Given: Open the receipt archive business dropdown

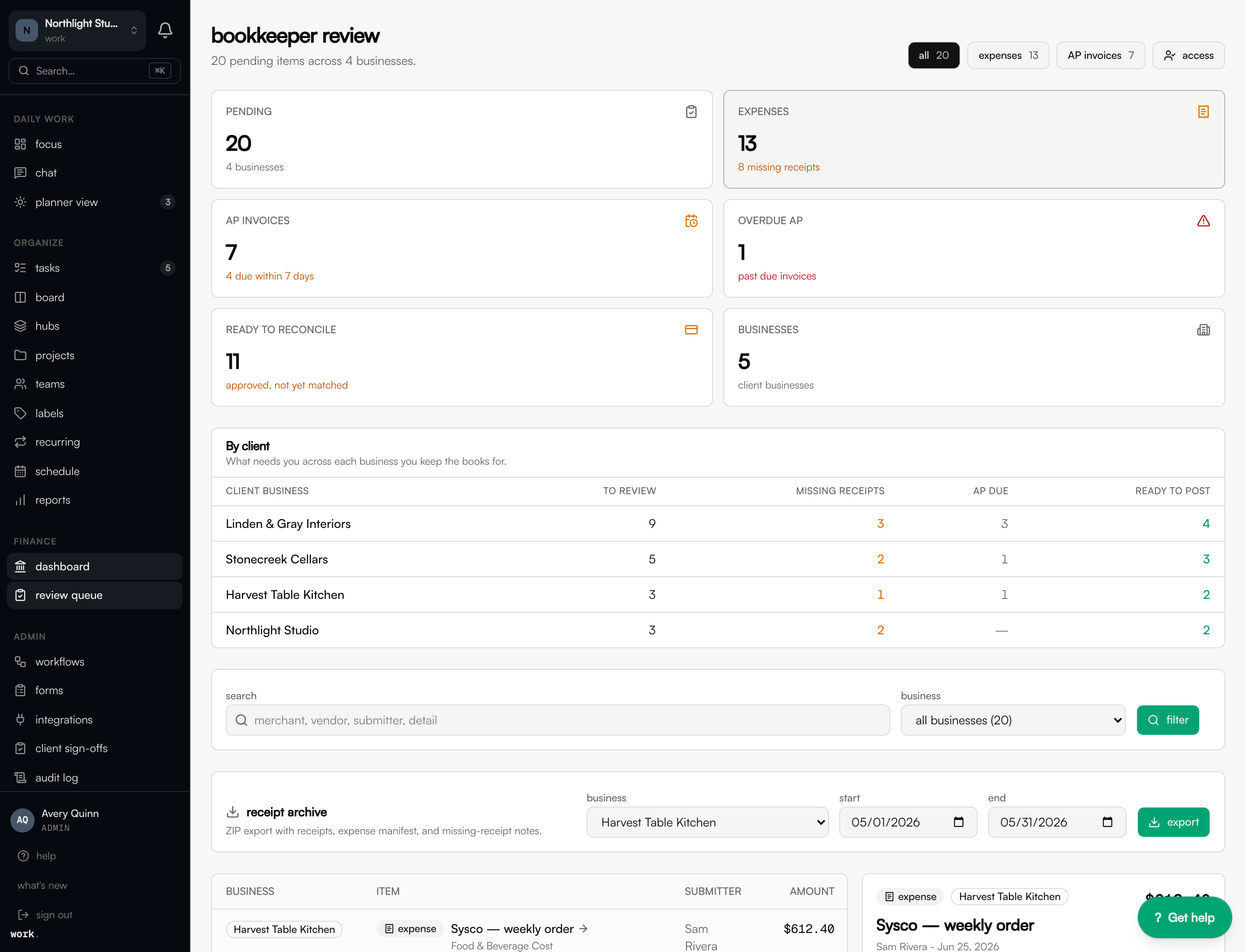Looking at the screenshot, I should 707,822.
